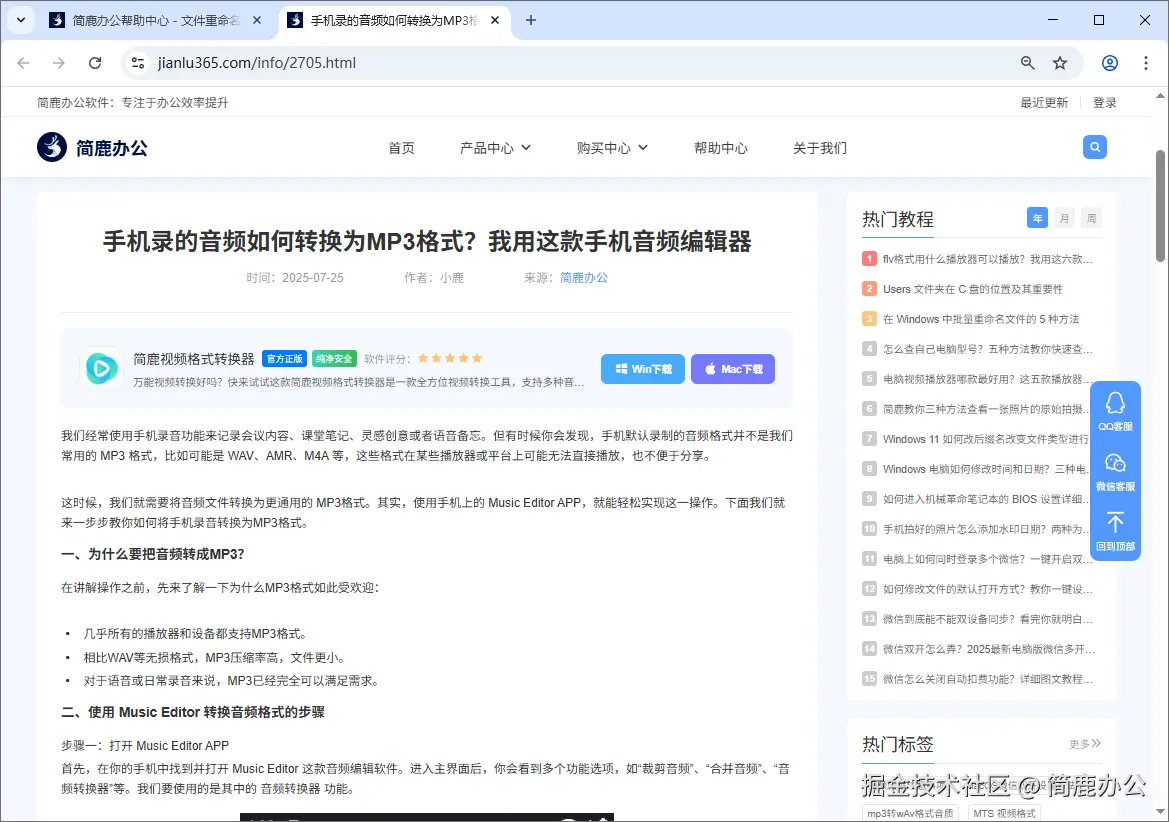Click the browser back arrow
The height and width of the screenshot is (822, 1169).
coord(23,63)
